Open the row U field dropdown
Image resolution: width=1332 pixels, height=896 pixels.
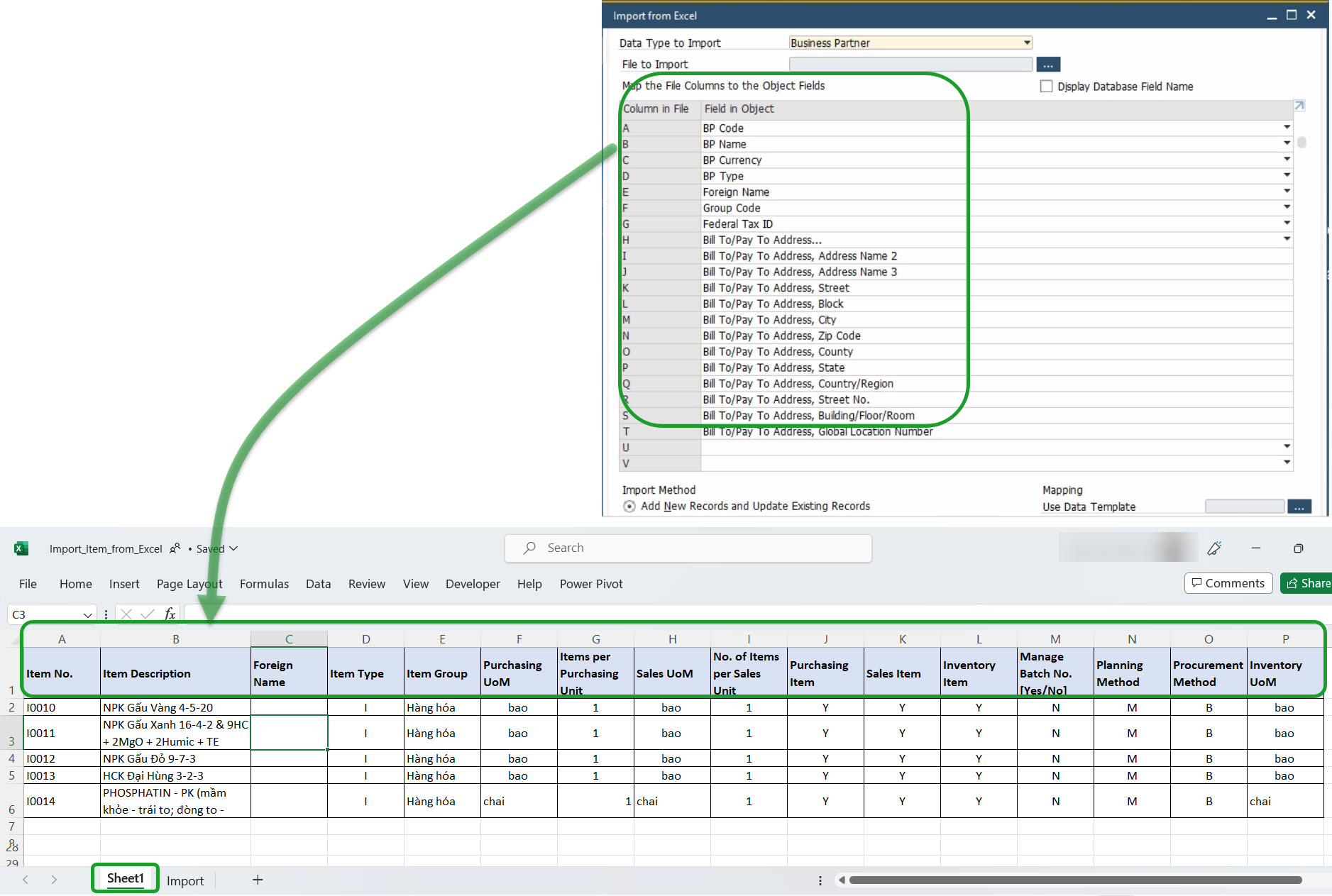point(1287,447)
